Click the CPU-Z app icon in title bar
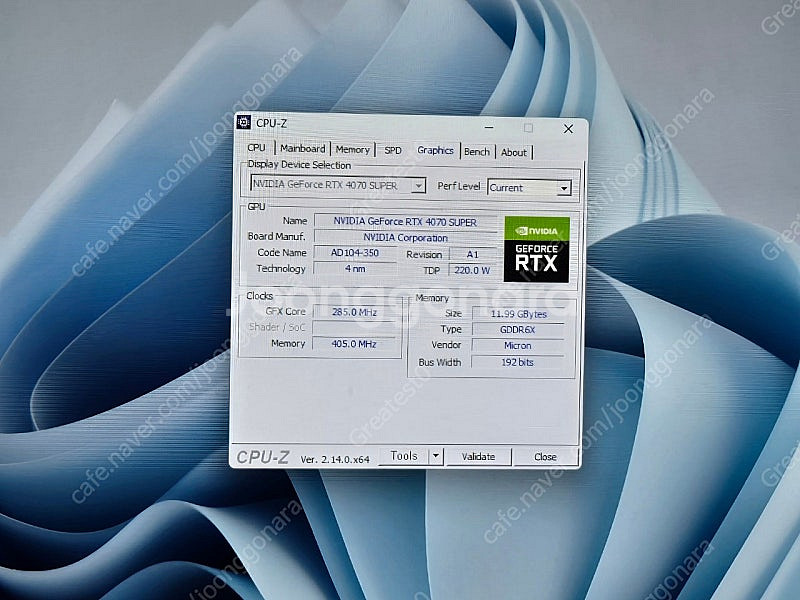The width and height of the screenshot is (800, 600). (244, 122)
